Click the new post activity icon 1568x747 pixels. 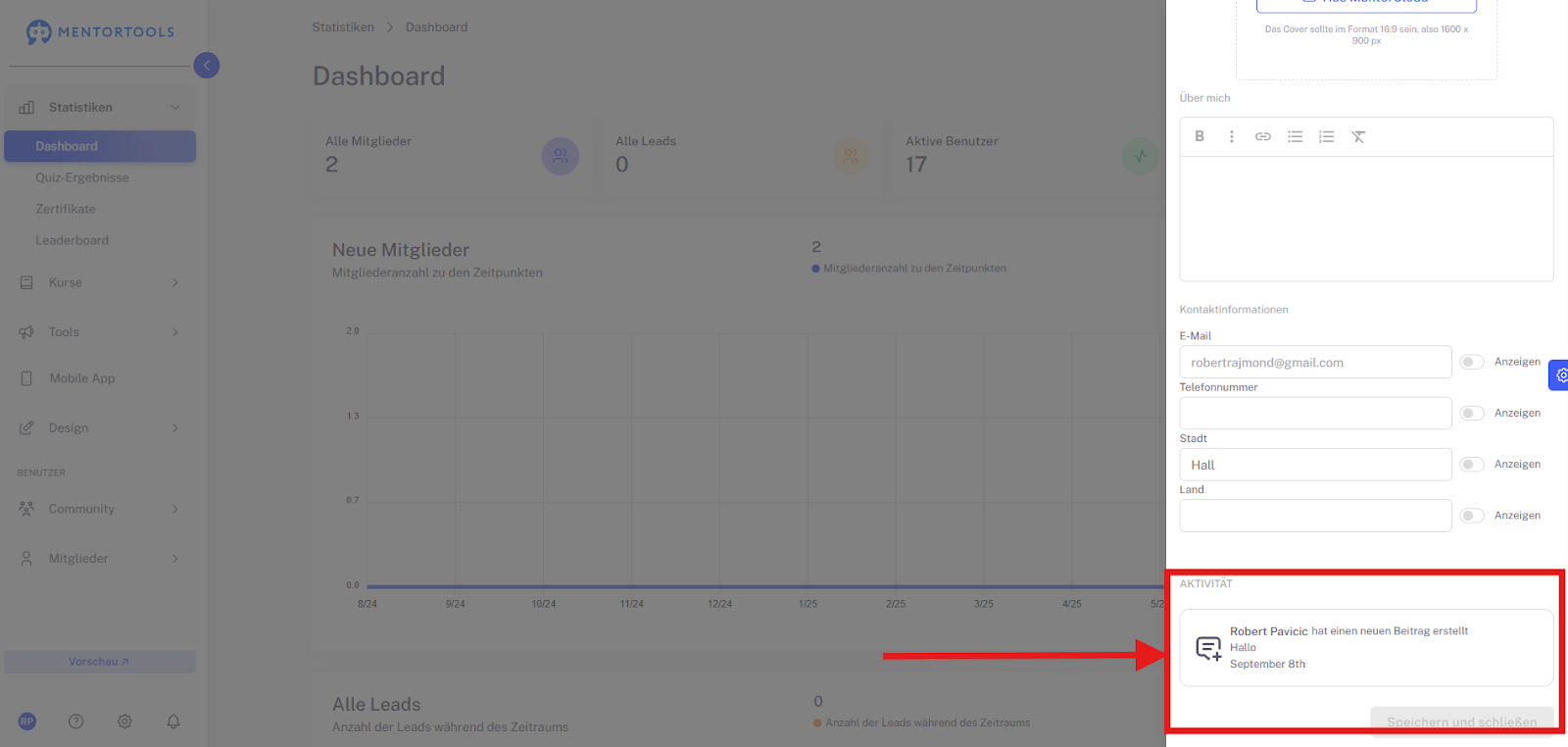tap(1208, 648)
